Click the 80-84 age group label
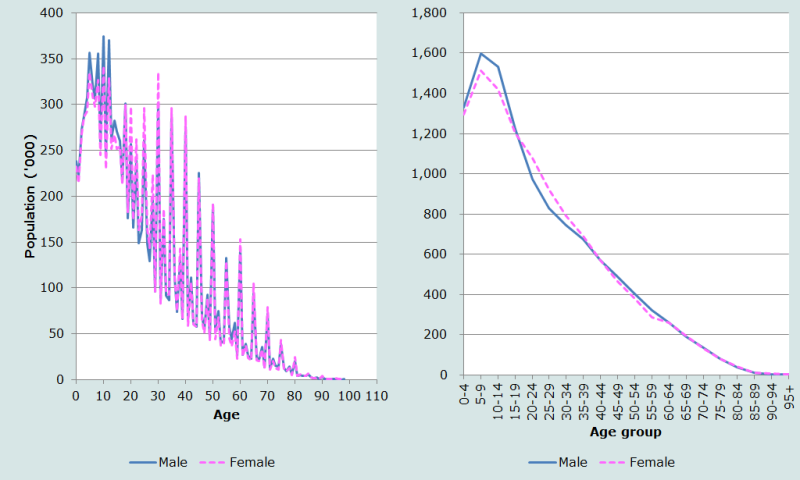 pyautogui.click(x=738, y=402)
